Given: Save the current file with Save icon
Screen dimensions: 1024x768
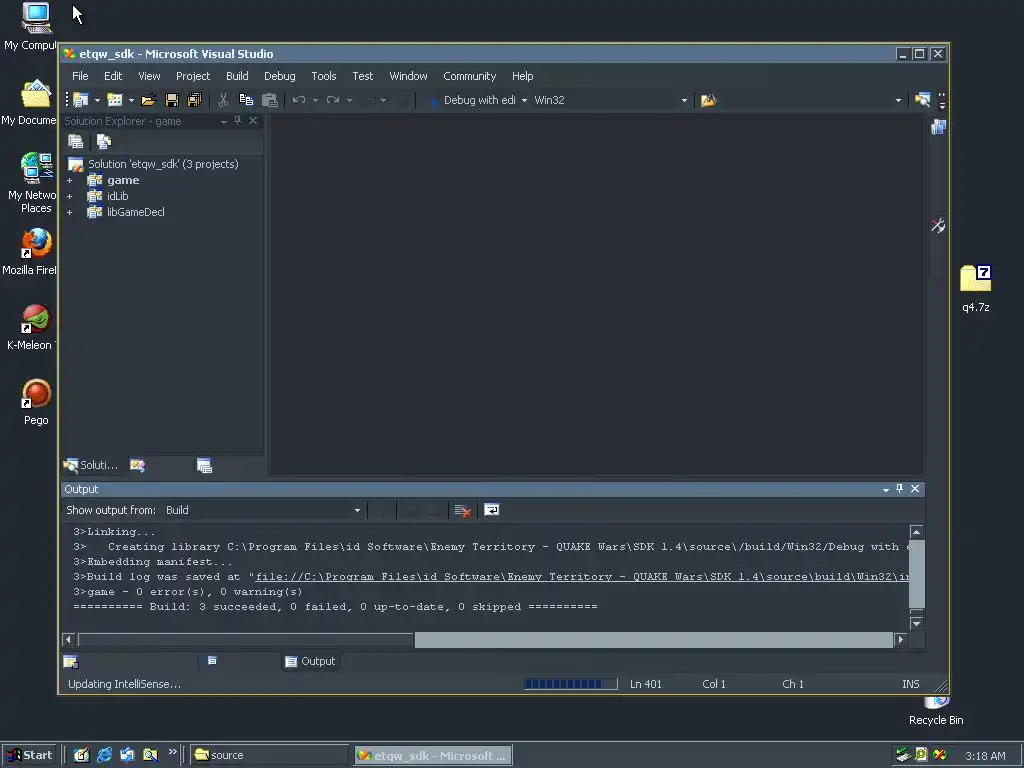Looking at the screenshot, I should (x=172, y=100).
